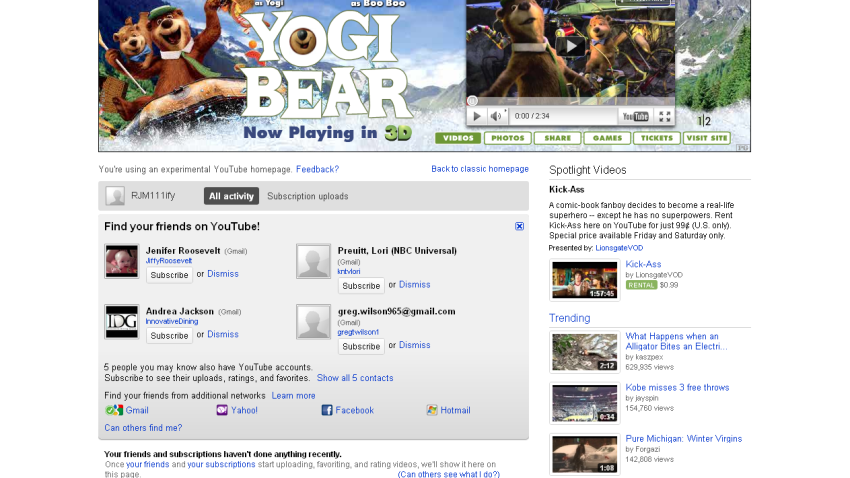Find friends via the Hotmail link
The width and height of the screenshot is (850, 478).
[455, 410]
